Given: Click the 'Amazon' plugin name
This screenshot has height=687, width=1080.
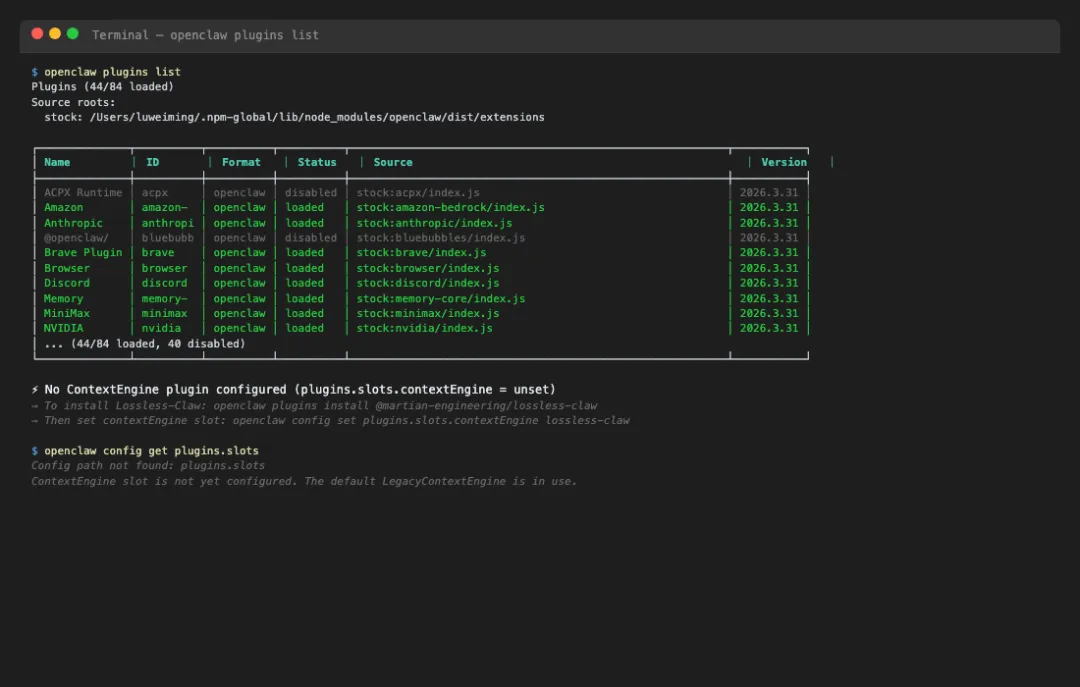Looking at the screenshot, I should 63,207.
